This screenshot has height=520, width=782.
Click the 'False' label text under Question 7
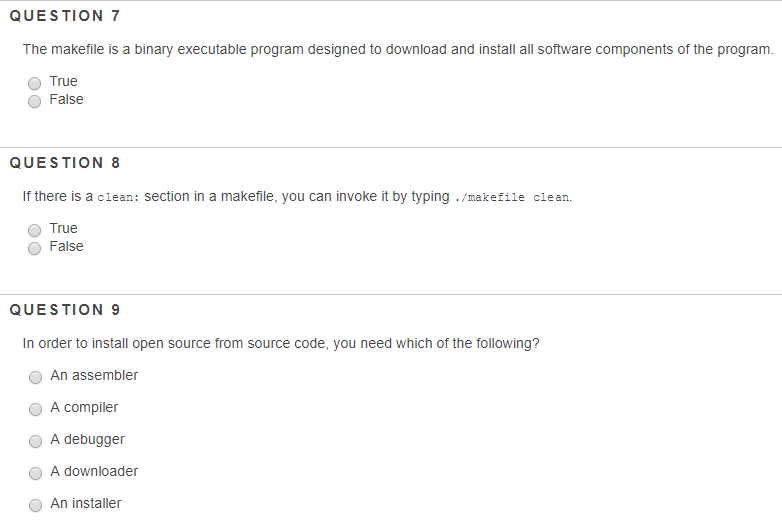(x=66, y=99)
